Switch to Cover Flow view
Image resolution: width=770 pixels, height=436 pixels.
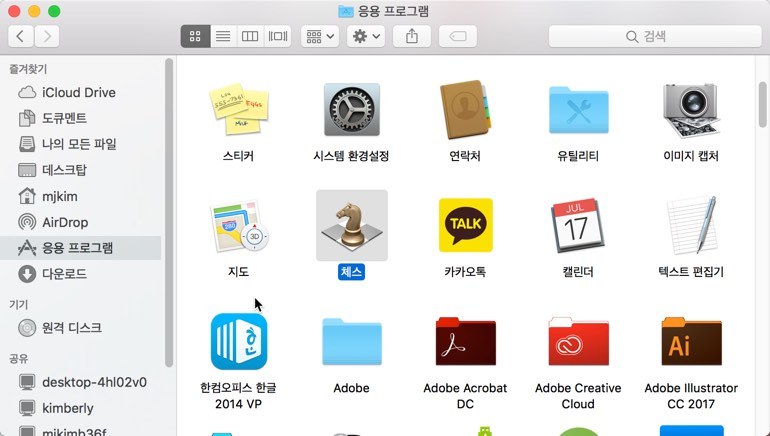click(x=277, y=36)
